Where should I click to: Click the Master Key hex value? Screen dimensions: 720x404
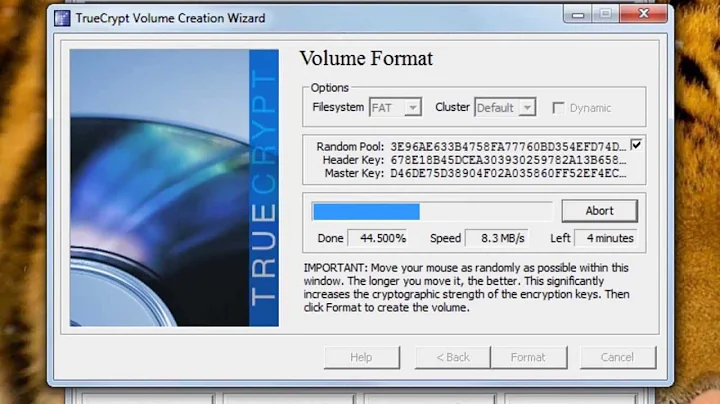pos(508,174)
